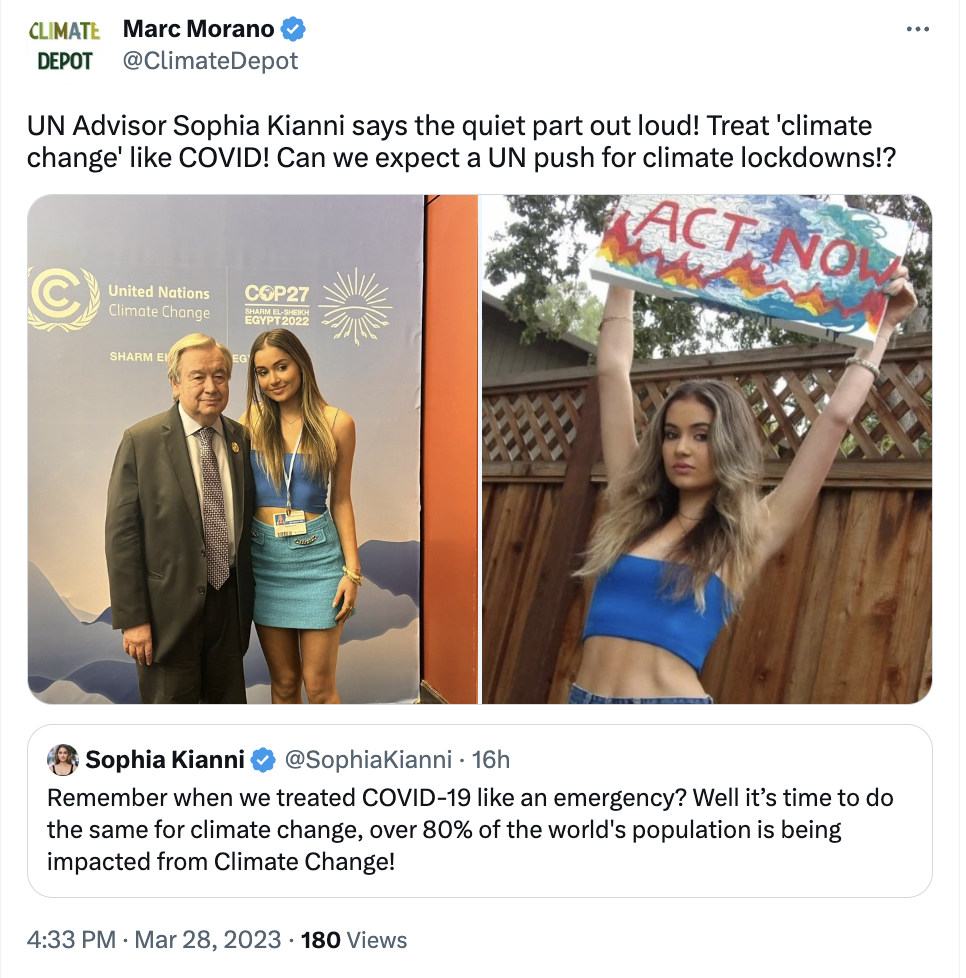
Task: Click the verified badge next to Sophia Kianni
Action: (263, 760)
